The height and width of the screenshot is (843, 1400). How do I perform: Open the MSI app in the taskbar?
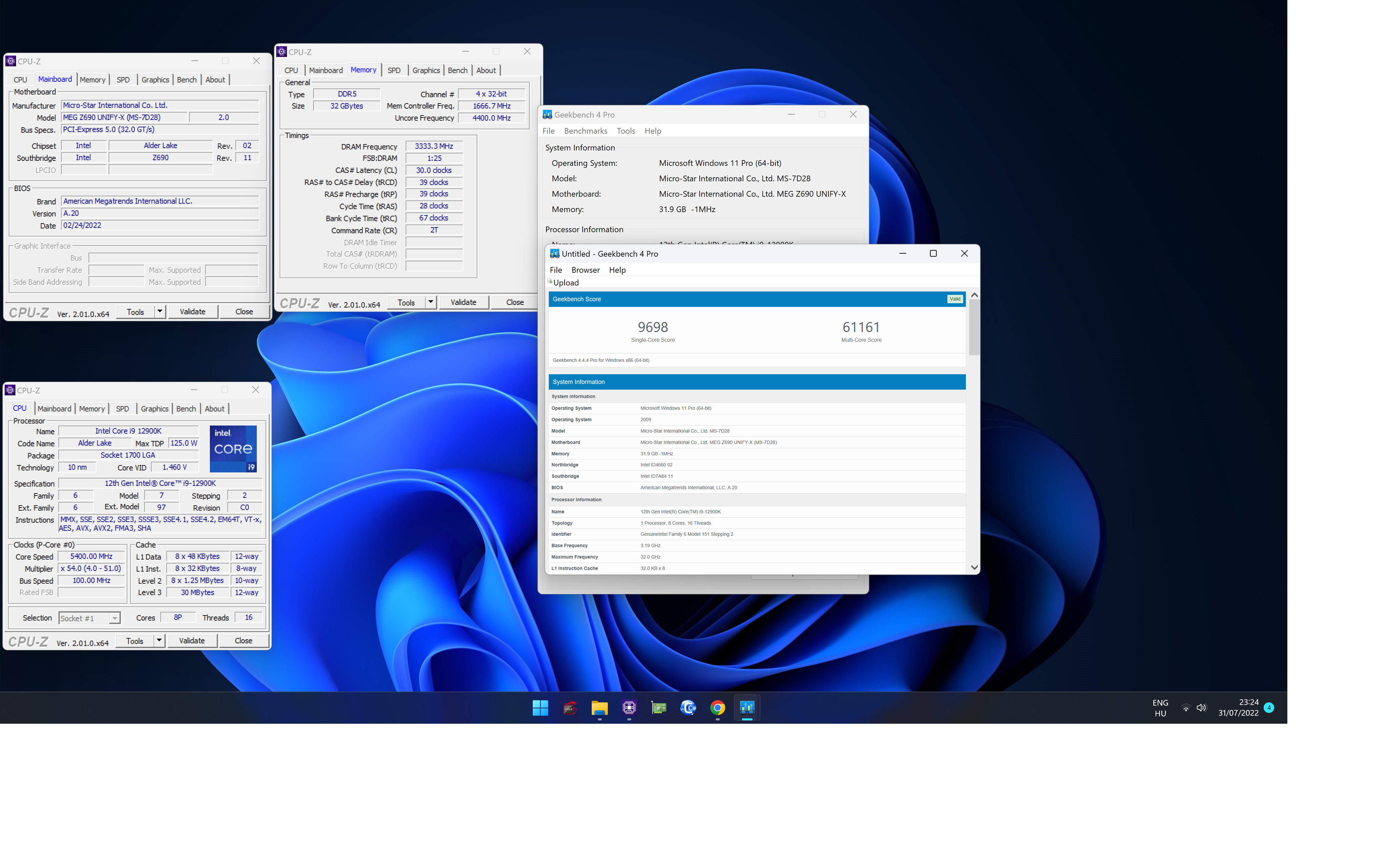point(569,707)
